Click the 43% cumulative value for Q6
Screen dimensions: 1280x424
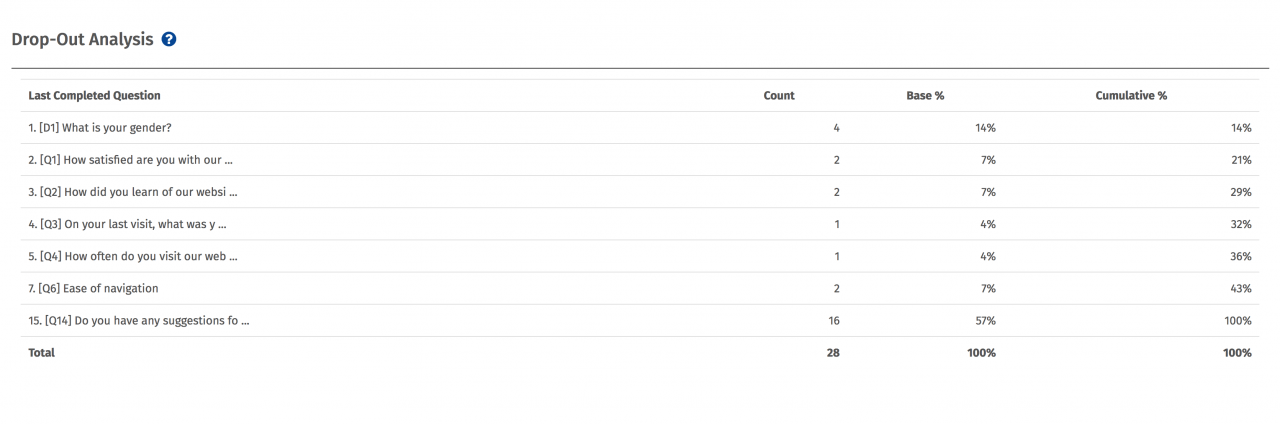(1241, 289)
